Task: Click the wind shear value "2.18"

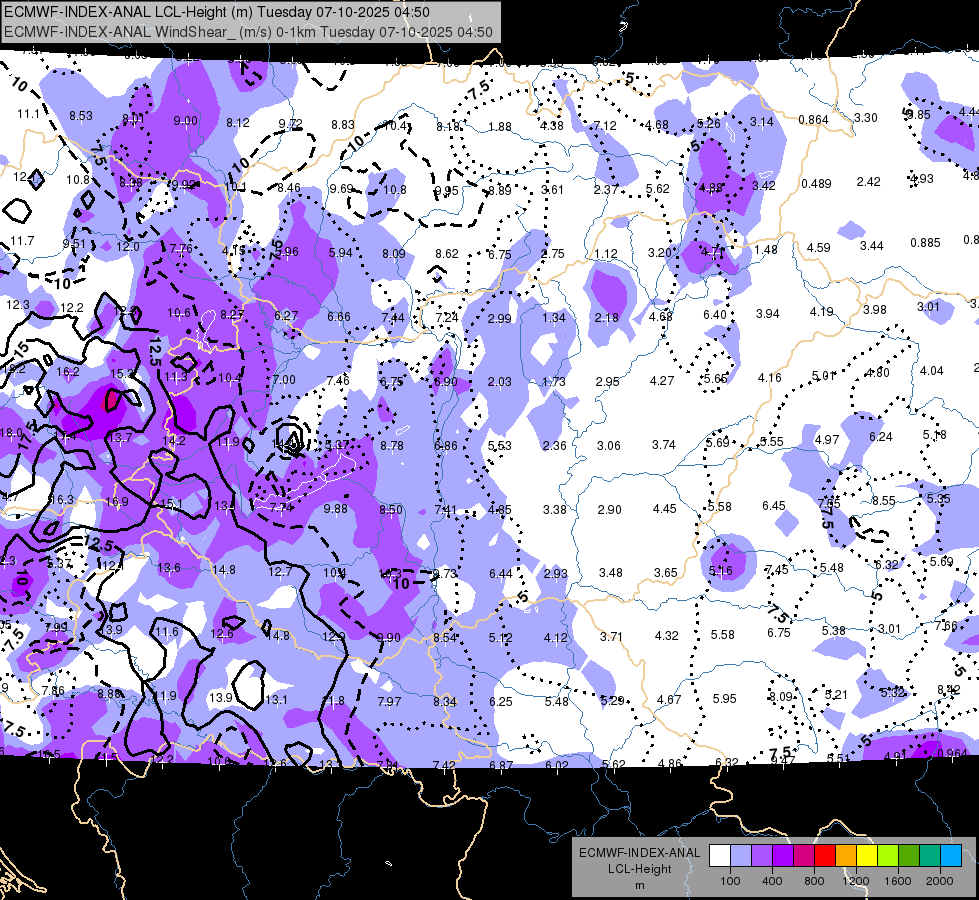Action: [606, 318]
